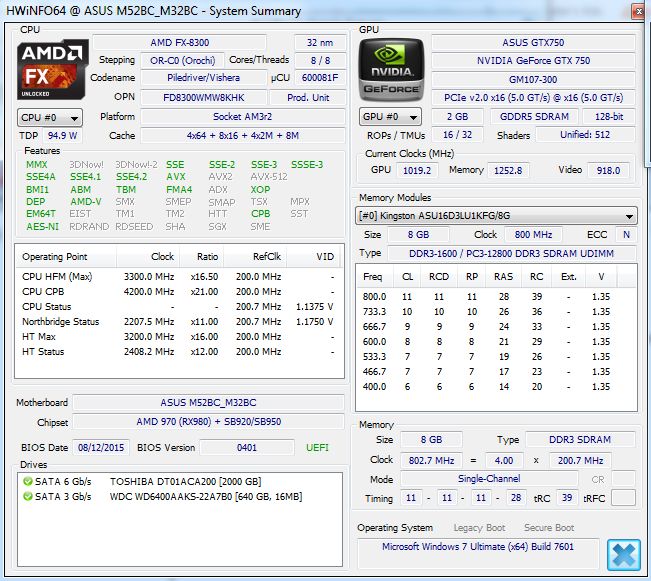The width and height of the screenshot is (651, 581).
Task: Click the PCIe v2.0 x16 interface field
Action: pos(533,98)
